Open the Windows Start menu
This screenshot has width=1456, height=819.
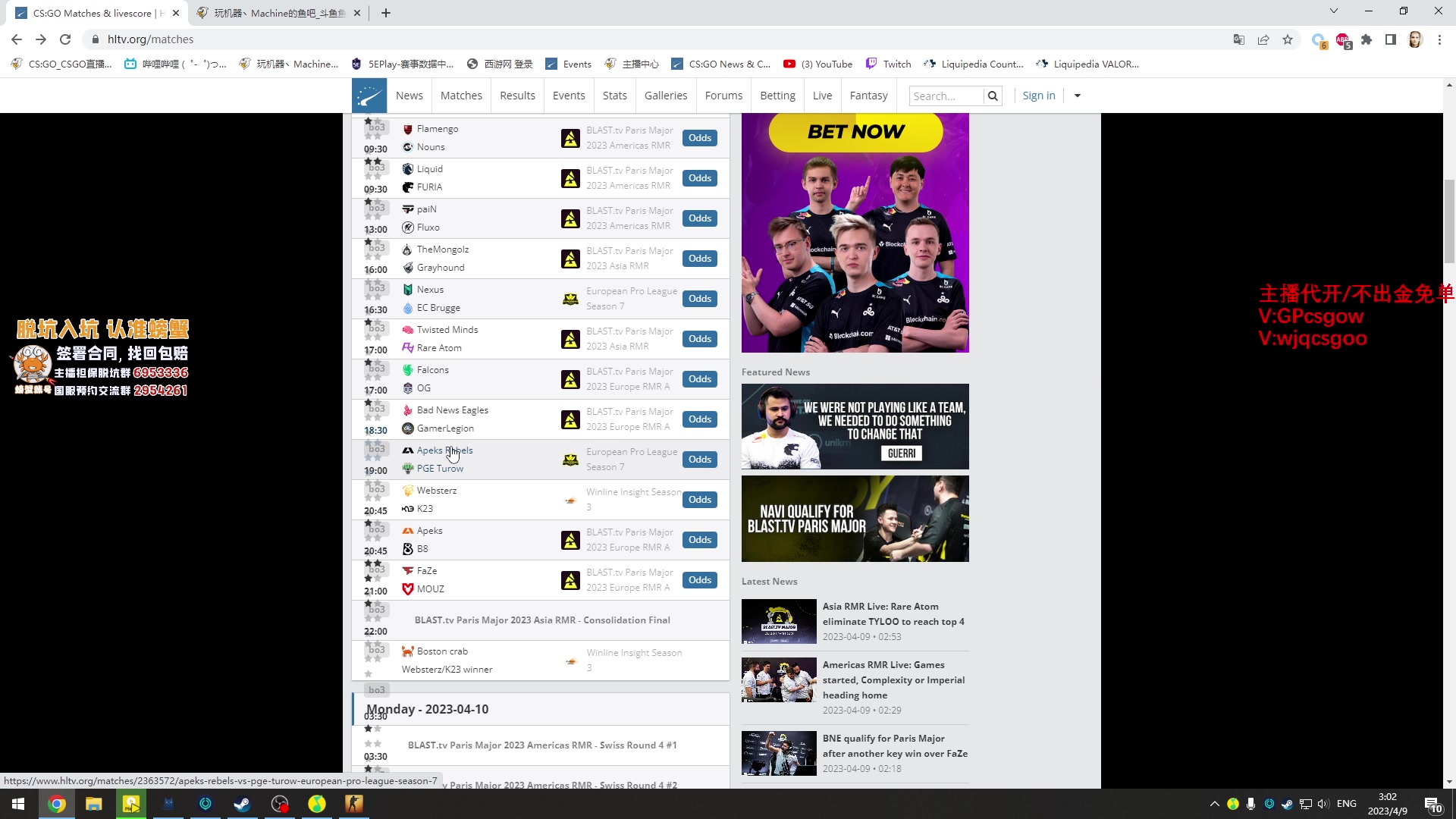click(x=18, y=804)
